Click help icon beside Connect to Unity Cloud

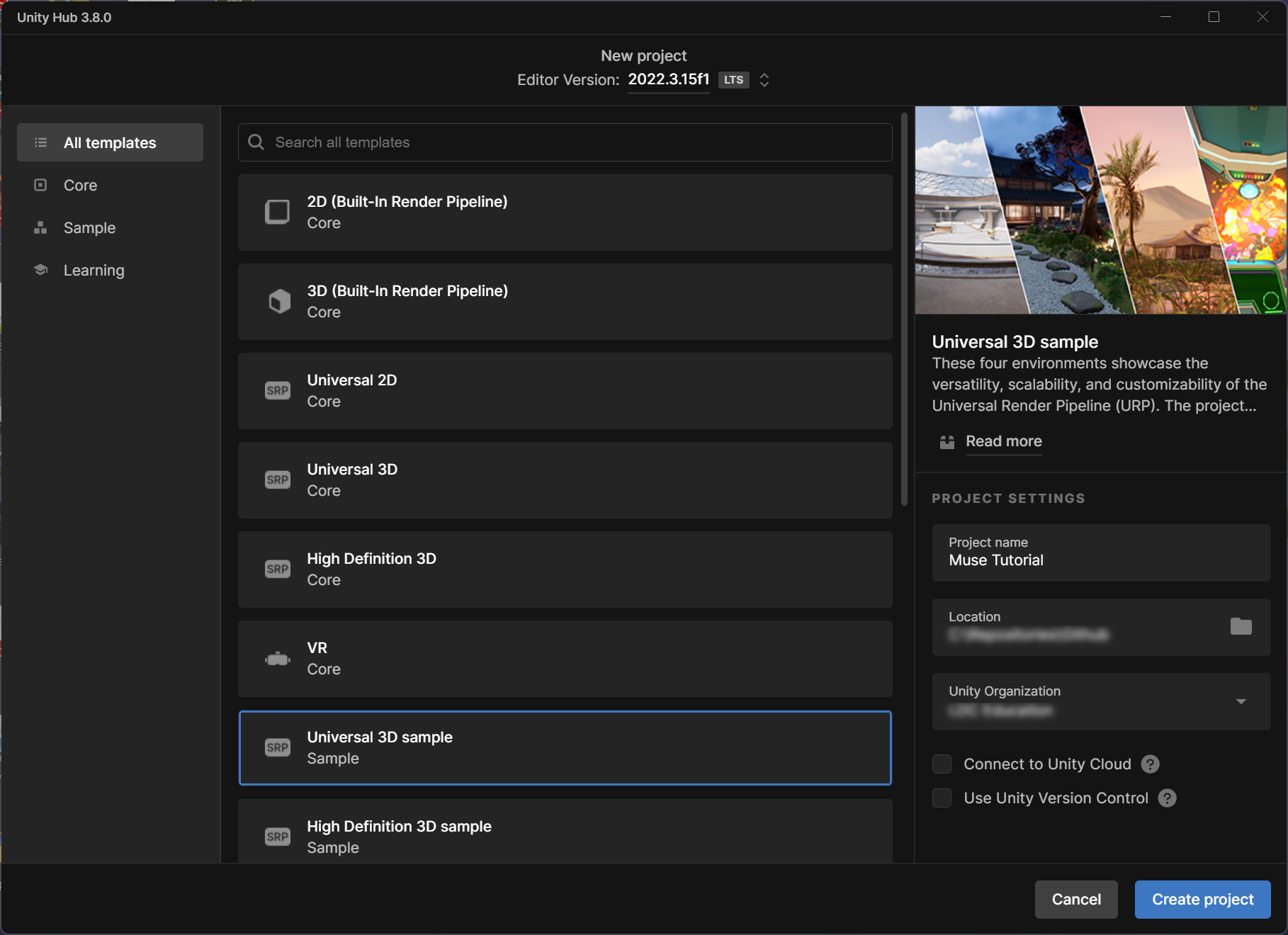pyautogui.click(x=1151, y=764)
